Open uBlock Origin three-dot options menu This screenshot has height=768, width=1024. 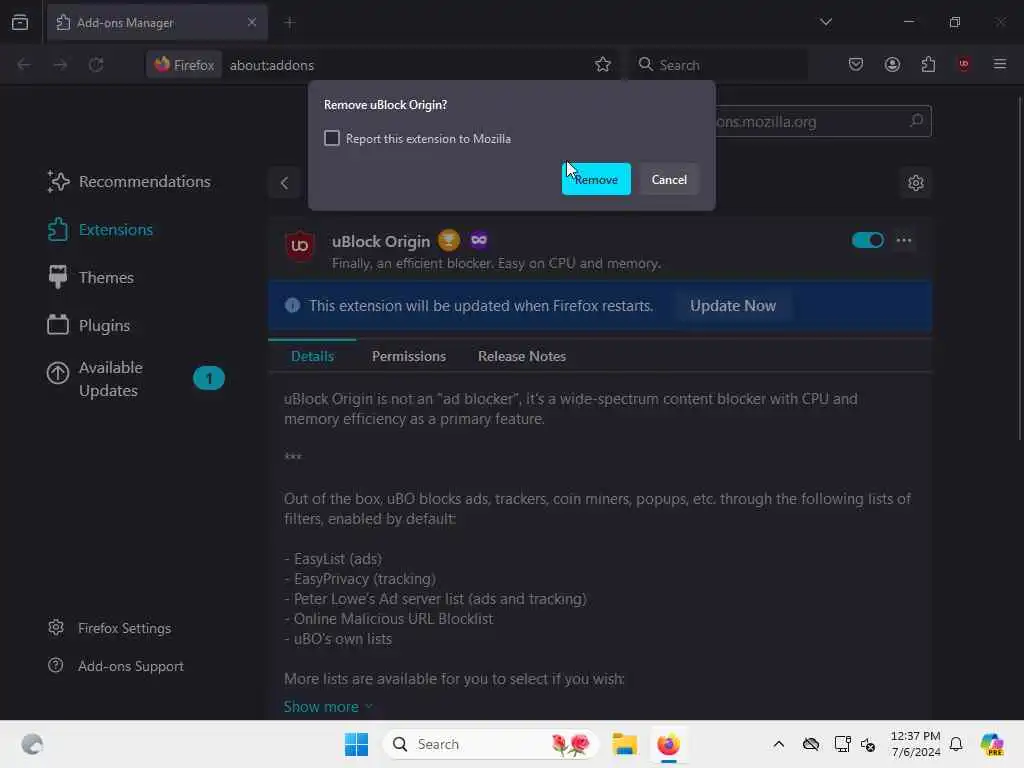[x=904, y=240]
